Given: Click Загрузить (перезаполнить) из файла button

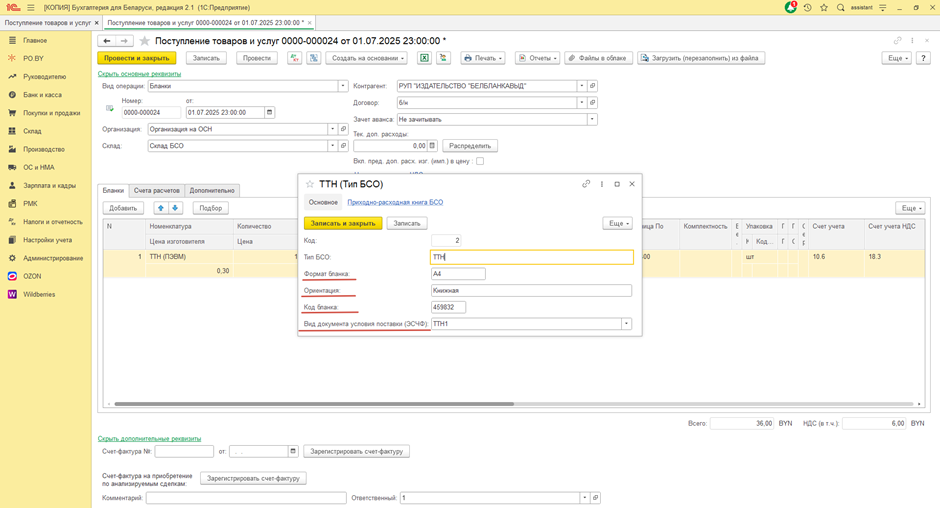Looking at the screenshot, I should (701, 58).
